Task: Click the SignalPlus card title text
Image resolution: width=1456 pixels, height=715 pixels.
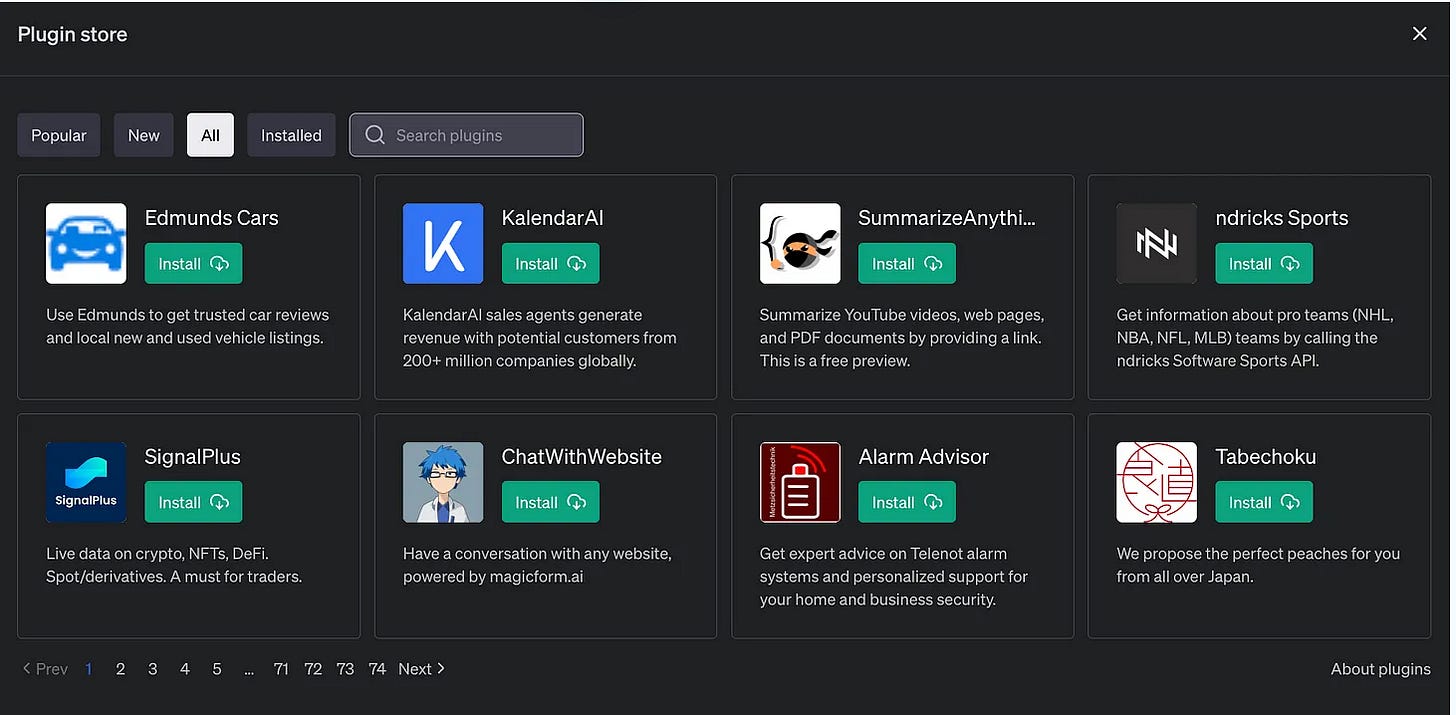Action: pyautogui.click(x=193, y=457)
